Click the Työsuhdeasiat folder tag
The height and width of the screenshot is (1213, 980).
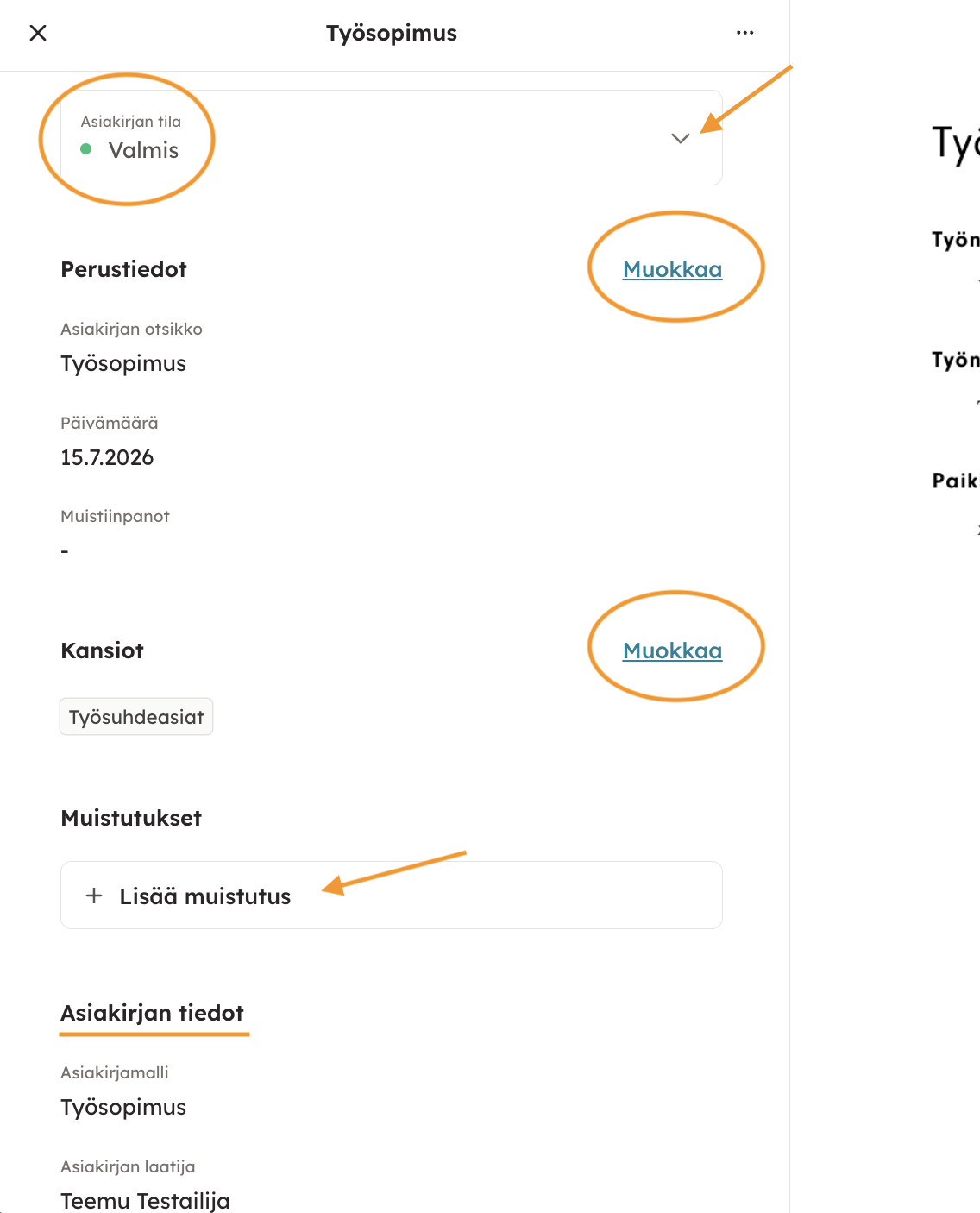136,717
